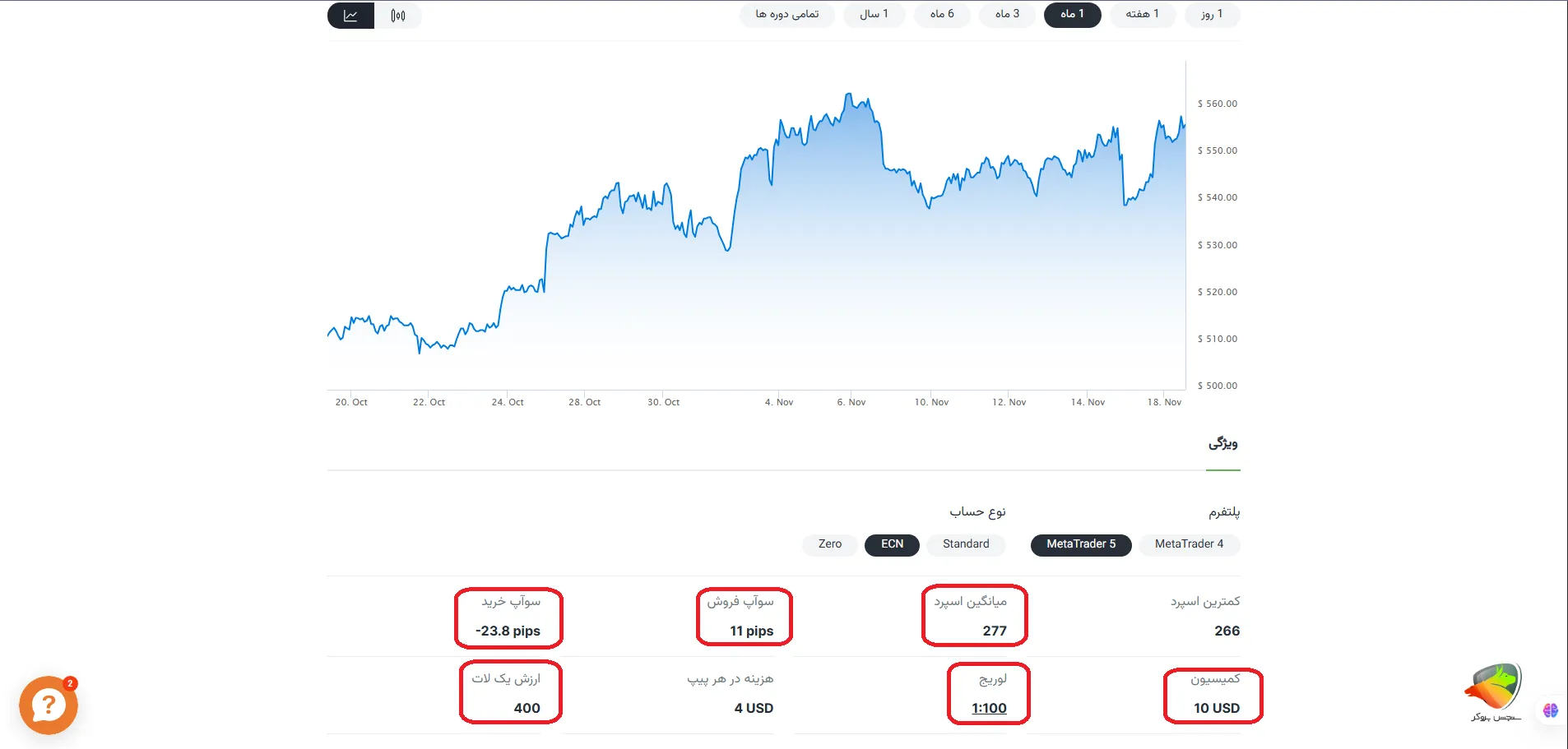
Task: Show the 1 سال chart period
Action: click(x=874, y=15)
